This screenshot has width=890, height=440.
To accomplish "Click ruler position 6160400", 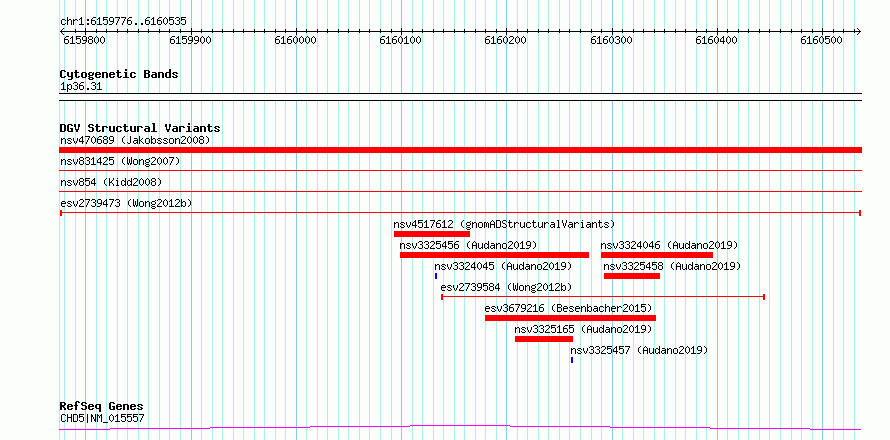I will tap(716, 40).
